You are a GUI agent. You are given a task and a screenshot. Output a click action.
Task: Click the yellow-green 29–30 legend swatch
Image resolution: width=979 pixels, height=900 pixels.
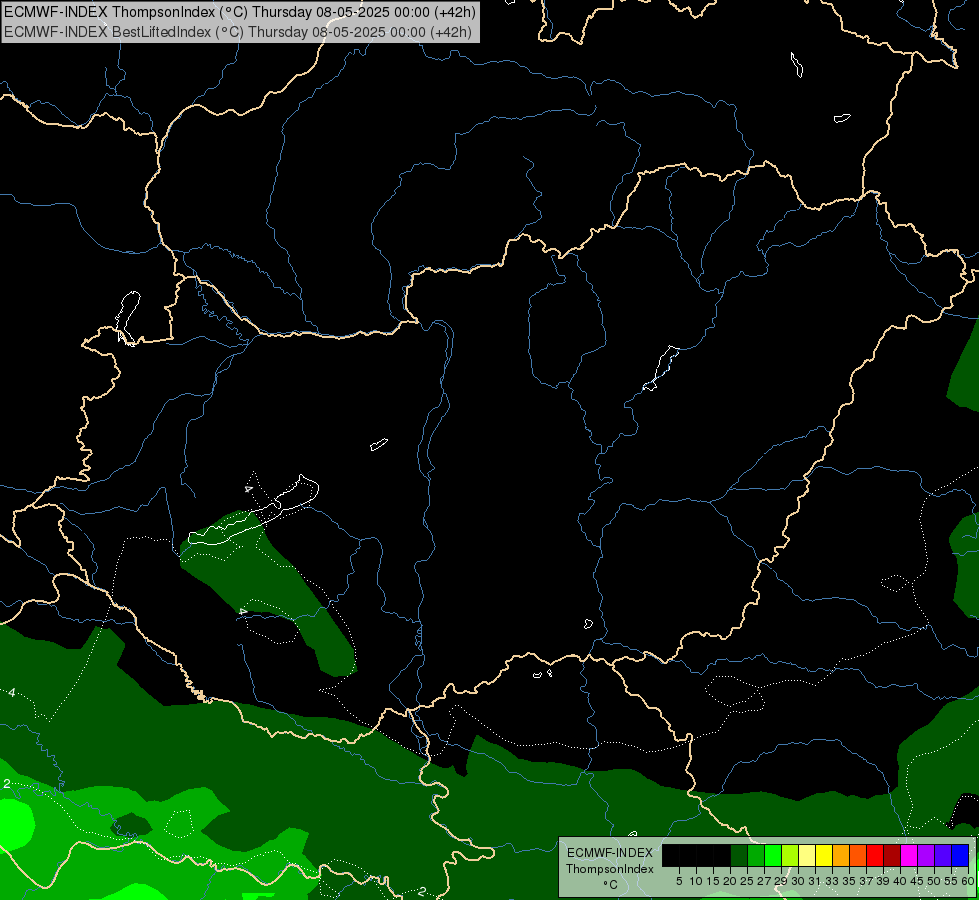click(790, 855)
